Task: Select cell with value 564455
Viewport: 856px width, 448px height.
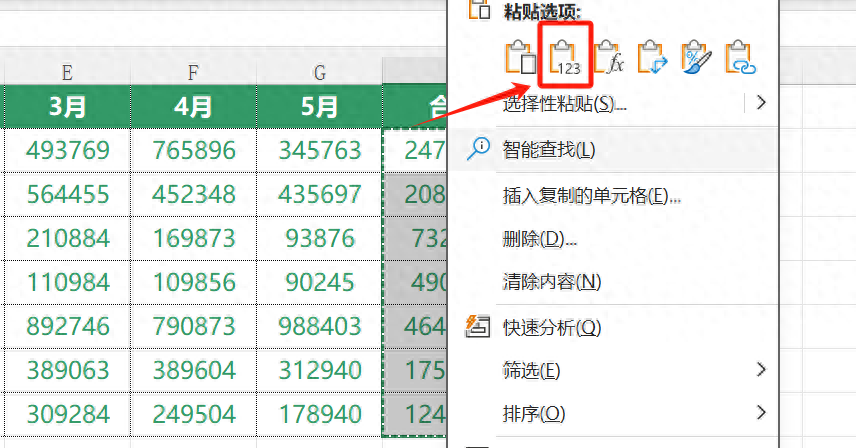Action: click(67, 195)
